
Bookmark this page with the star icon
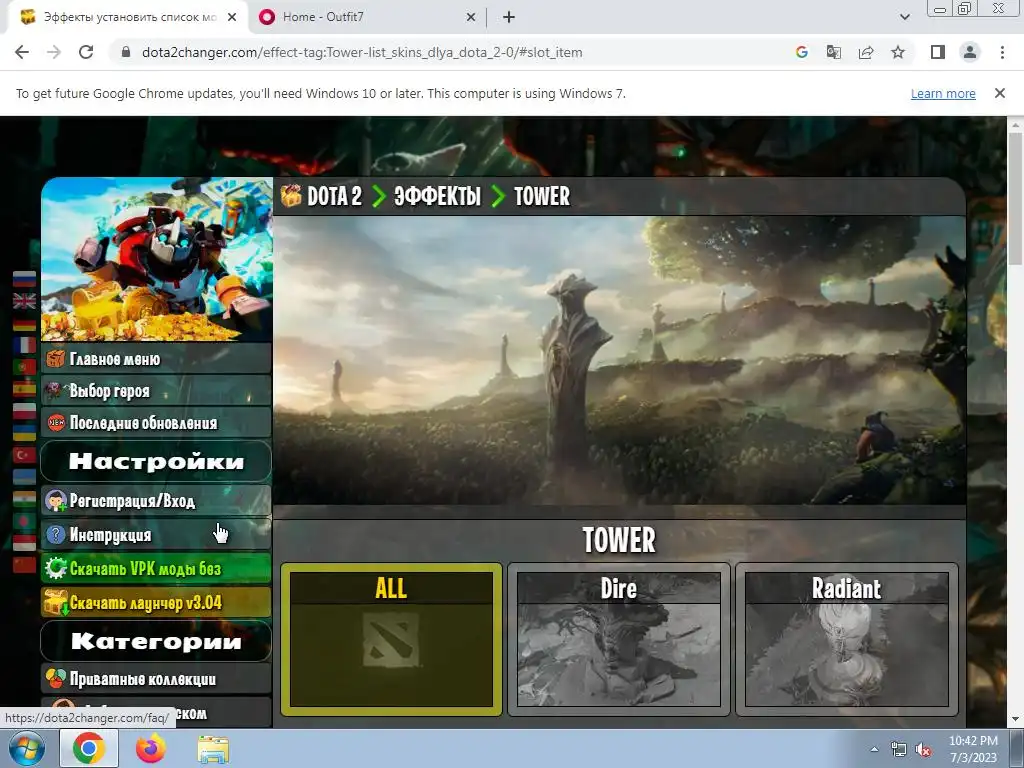898,52
